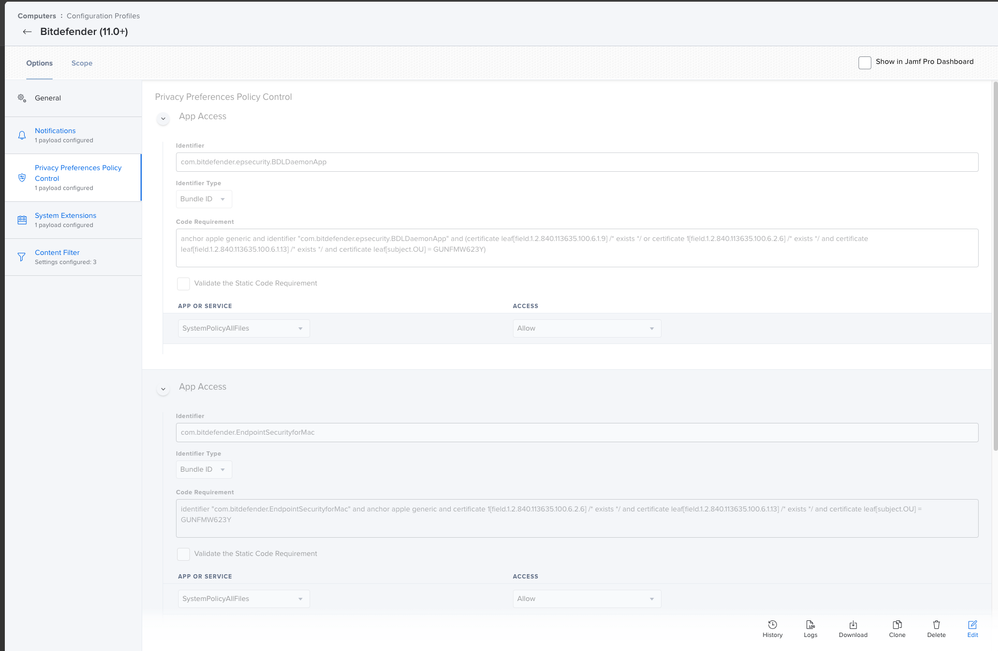Select Privacy Preferences Policy Control payload

click(73, 178)
